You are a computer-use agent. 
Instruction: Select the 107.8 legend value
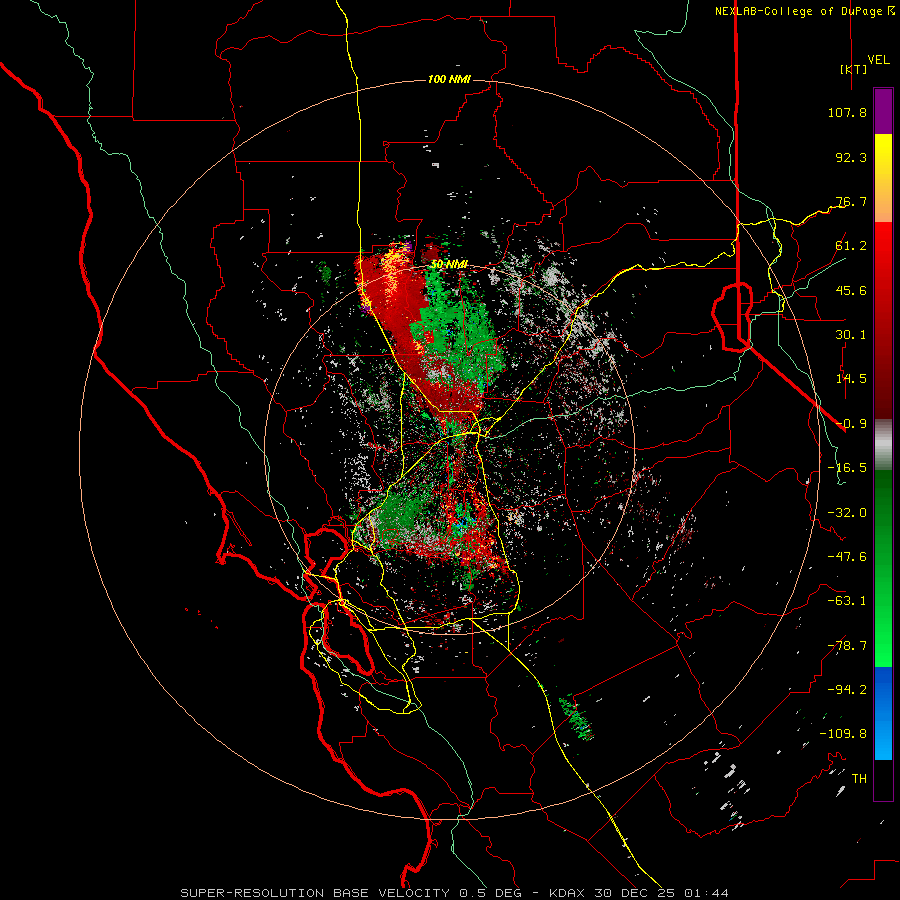[x=847, y=112]
